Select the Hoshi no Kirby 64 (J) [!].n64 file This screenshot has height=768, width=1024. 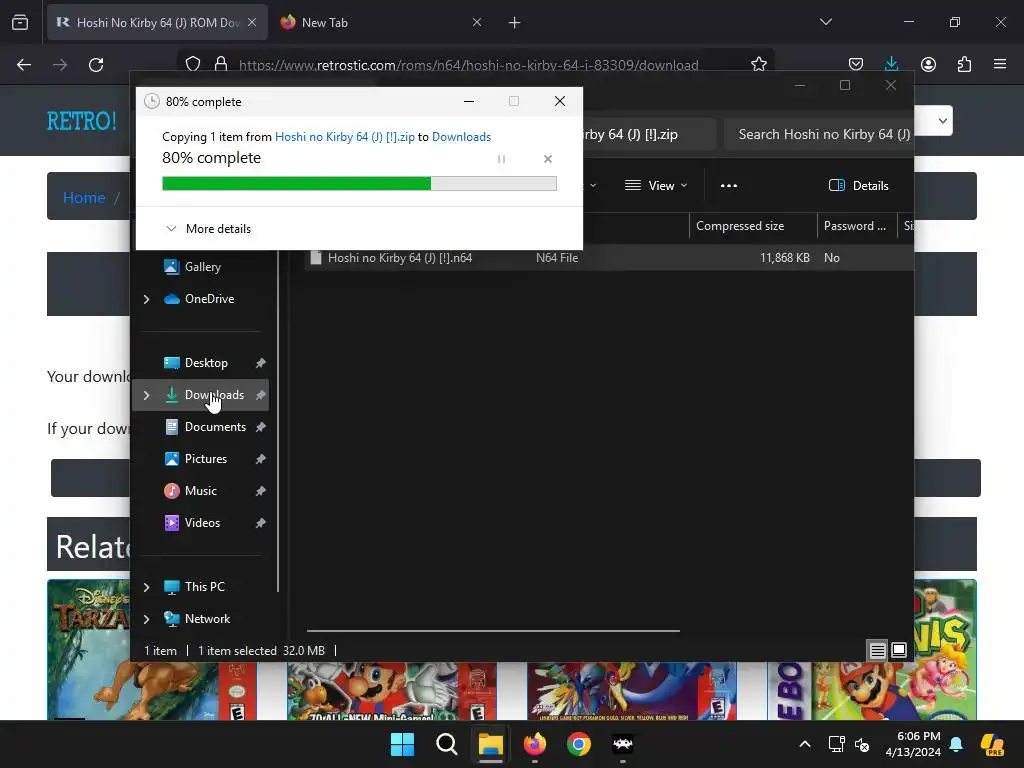click(400, 258)
